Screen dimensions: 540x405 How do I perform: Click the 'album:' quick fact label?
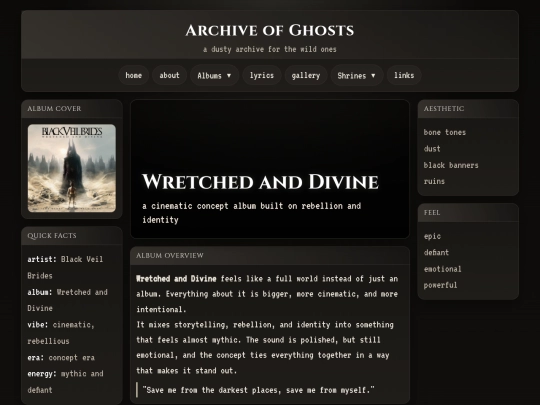coord(40,292)
